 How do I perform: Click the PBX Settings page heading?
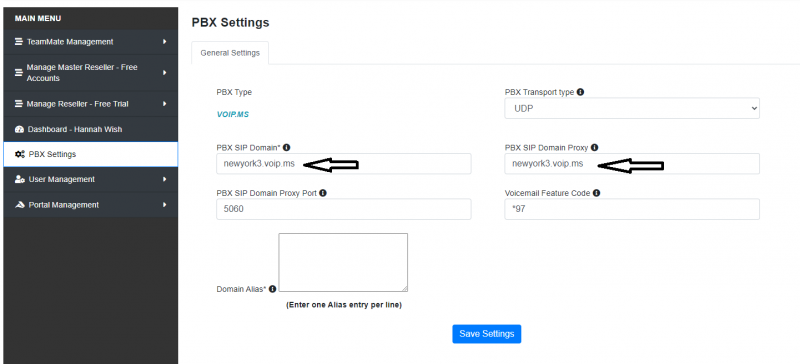click(230, 22)
